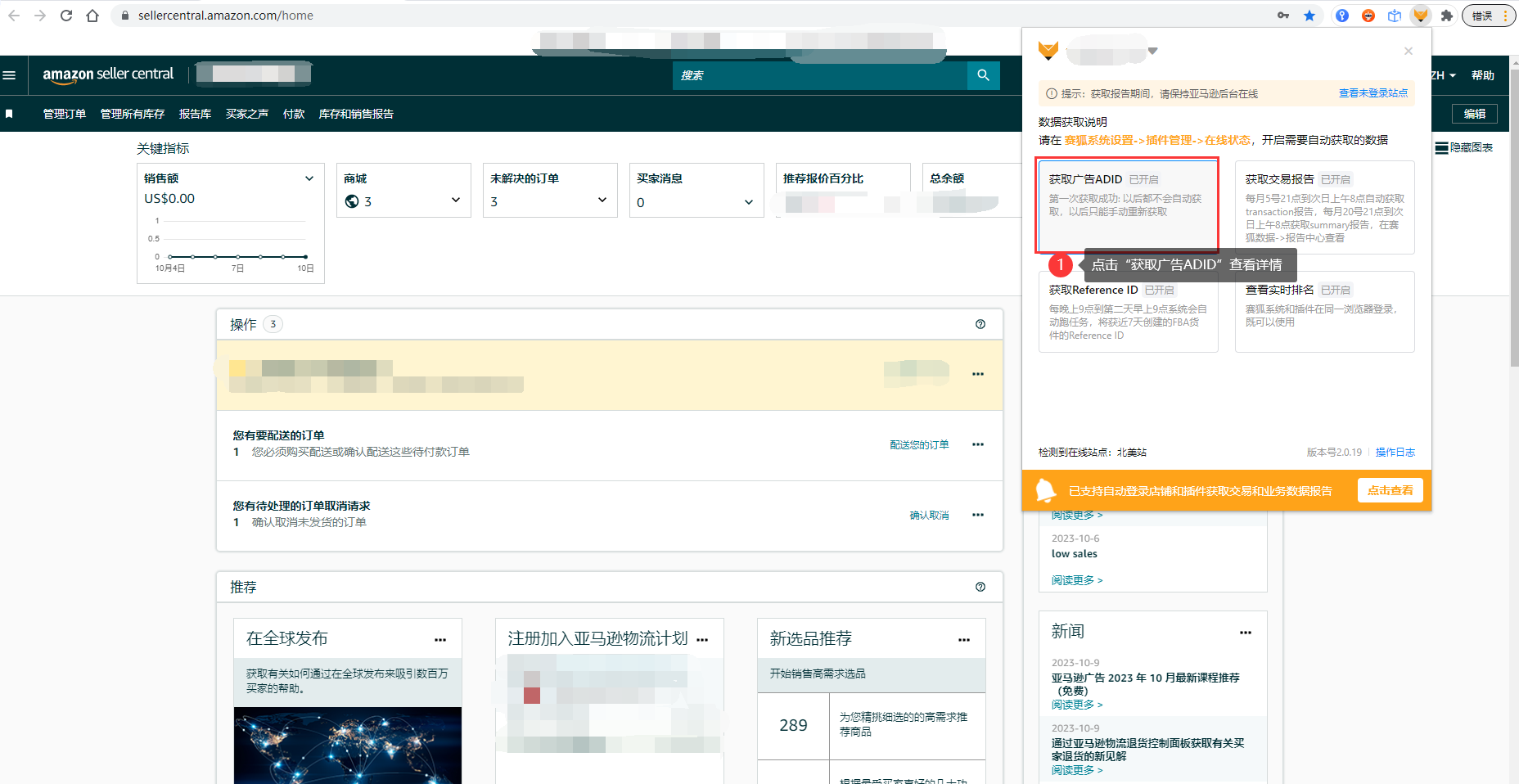This screenshot has width=1519, height=784.
Task: Open the browser extensions puzzle icon
Action: 1446,16
